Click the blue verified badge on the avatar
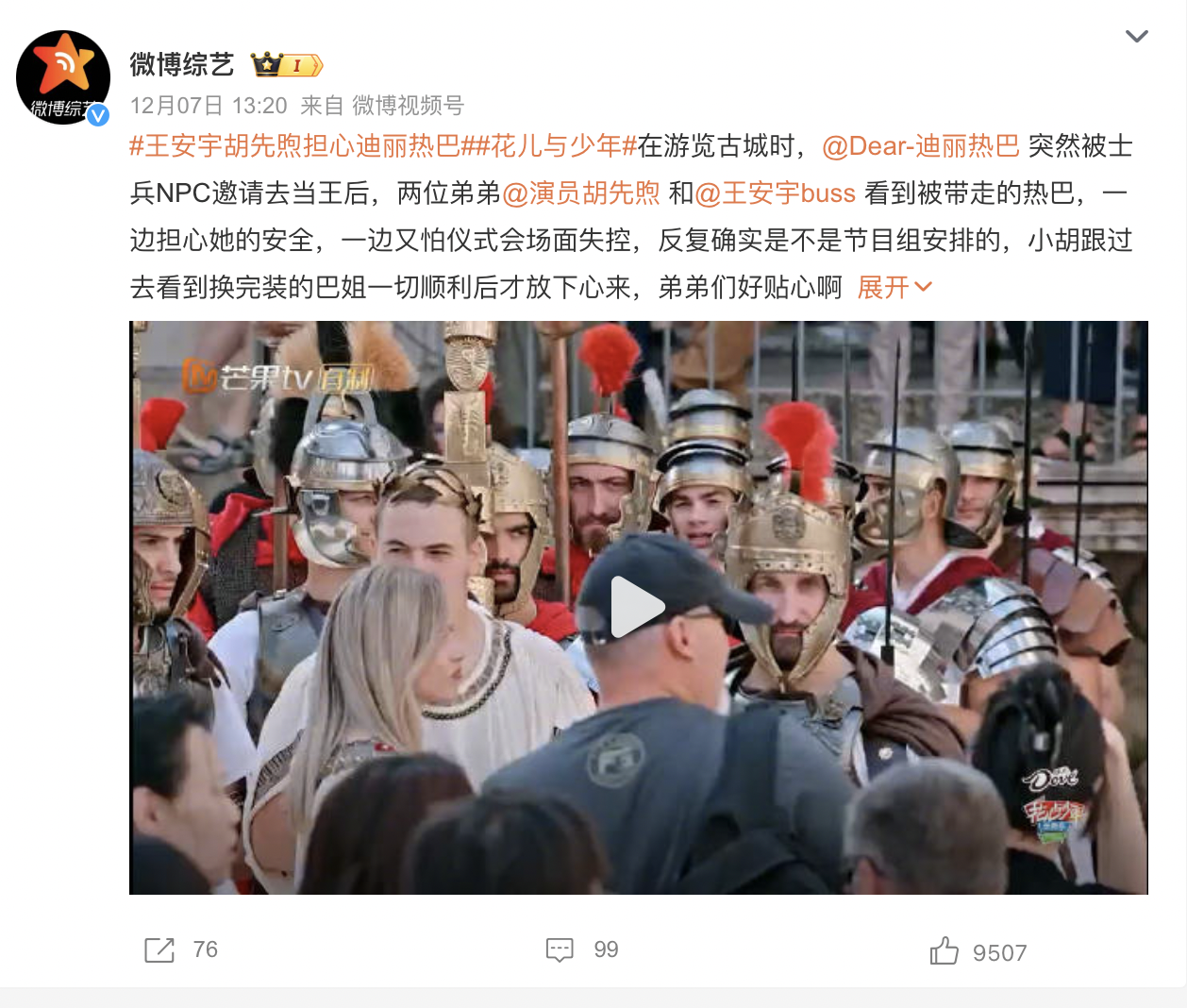This screenshot has height=1008, width=1187. point(98,115)
